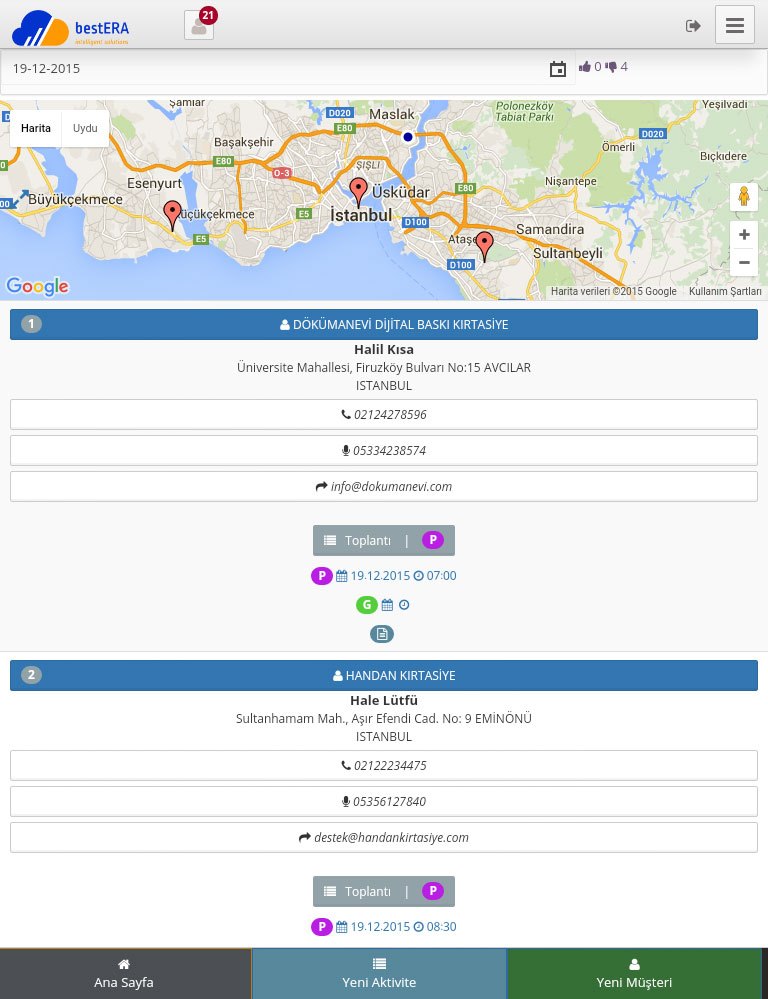Go to Ana Sayfa home tab

point(125,974)
